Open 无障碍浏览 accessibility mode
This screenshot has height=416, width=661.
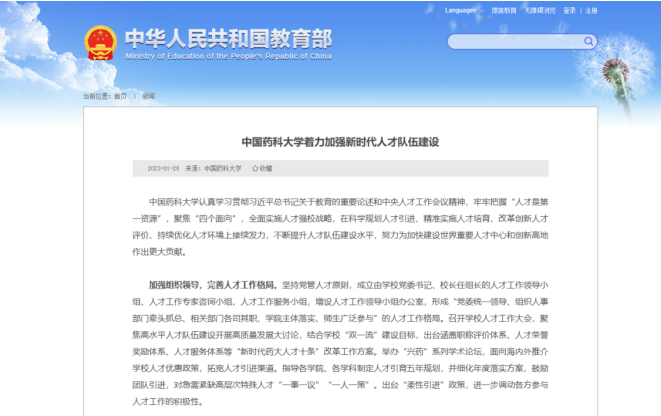coord(540,10)
